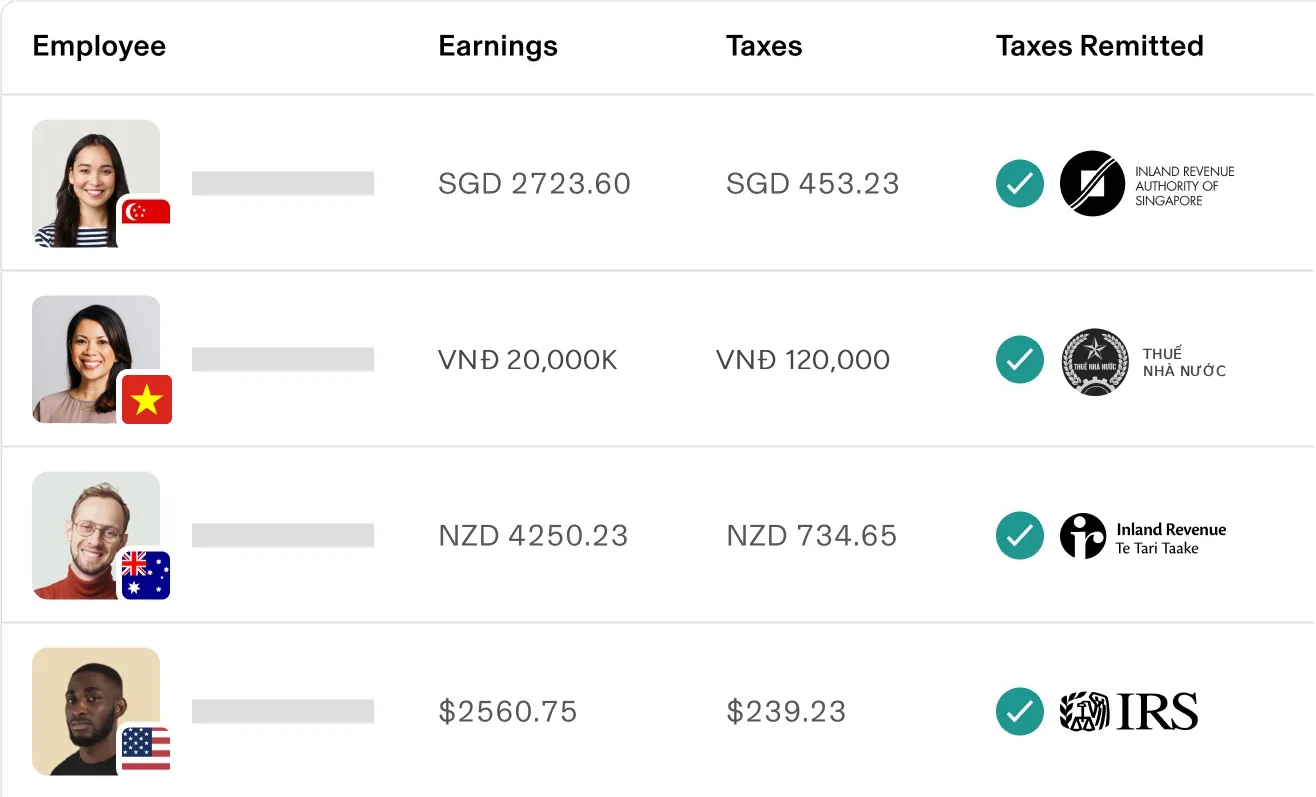Click the IRS logo
The image size is (1316, 797).
coord(1129,712)
